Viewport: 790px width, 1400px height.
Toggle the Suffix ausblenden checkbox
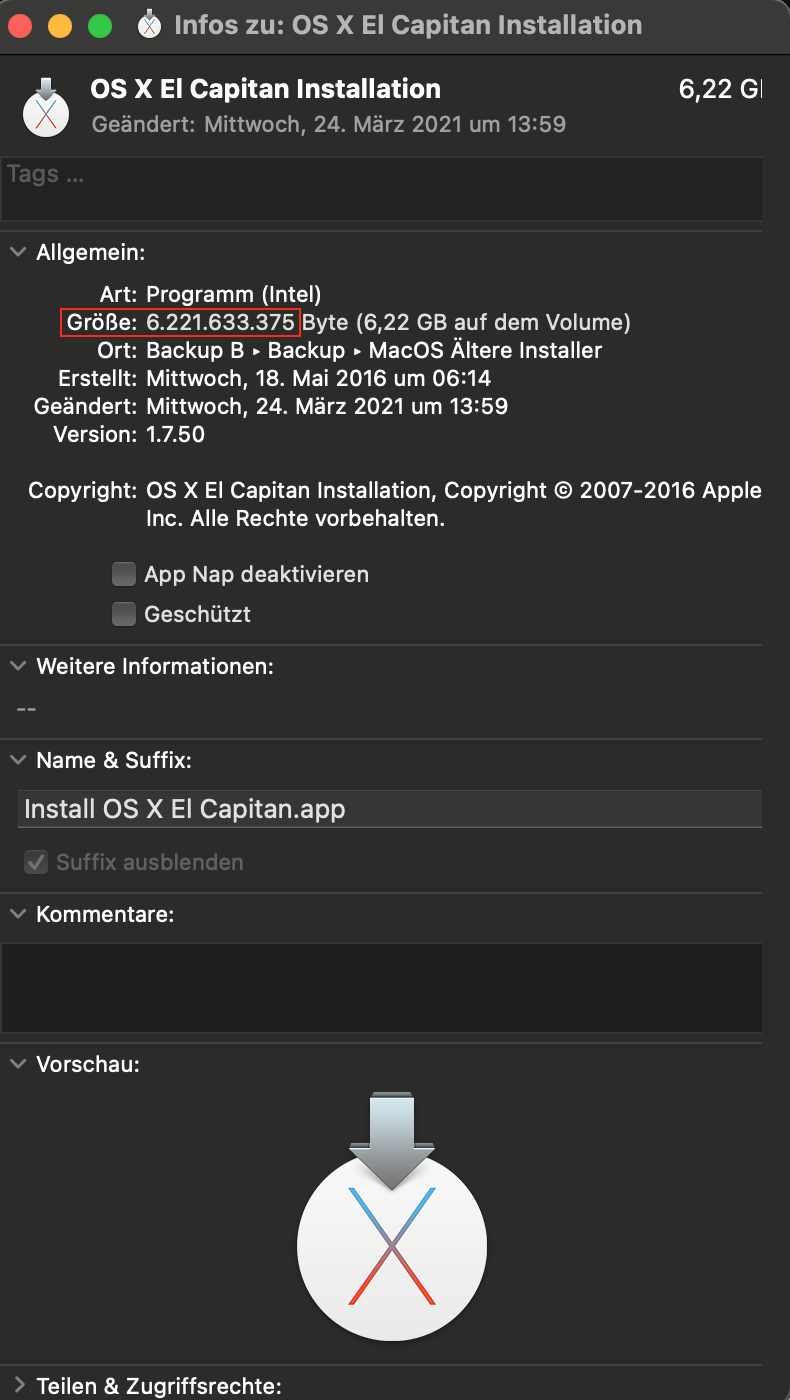coord(36,862)
